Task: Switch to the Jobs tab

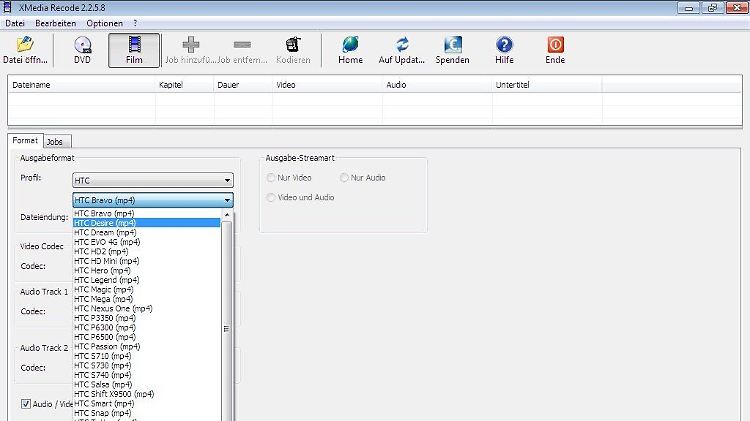Action: (x=55, y=142)
